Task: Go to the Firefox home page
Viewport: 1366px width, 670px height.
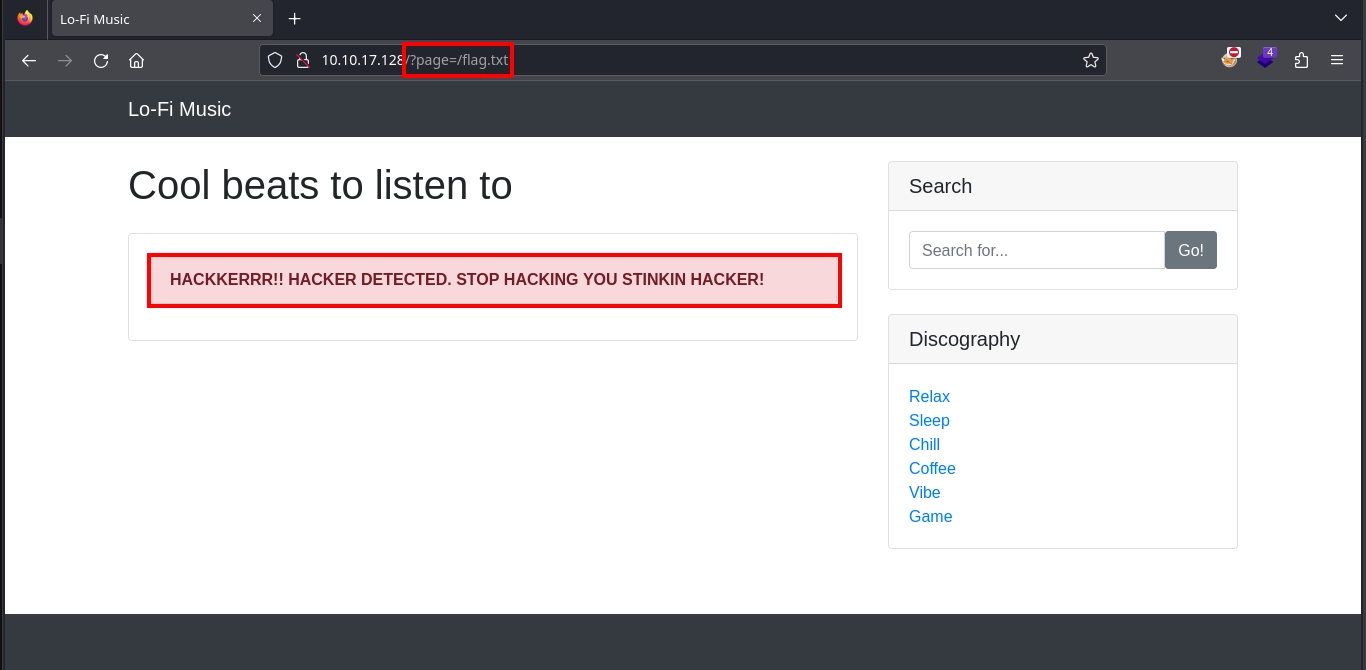Action: tap(137, 61)
